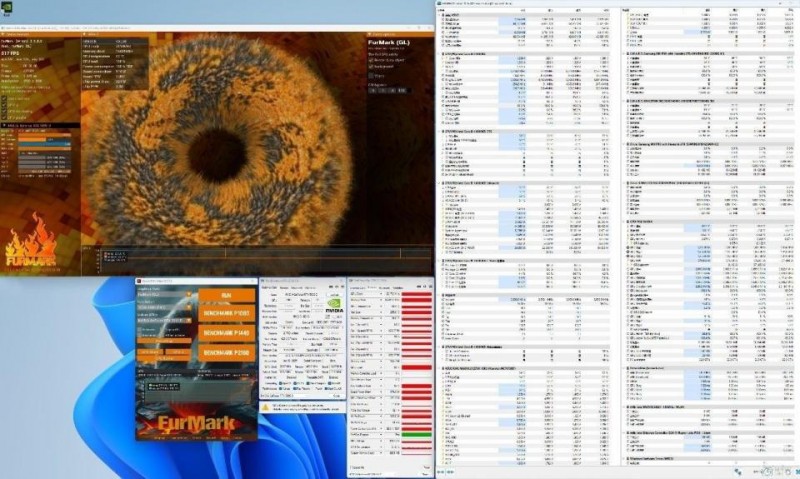Screen dimensions: 800x479
Task: Start the BENCHMARK P2160 preset
Action: pyautogui.click(x=226, y=353)
